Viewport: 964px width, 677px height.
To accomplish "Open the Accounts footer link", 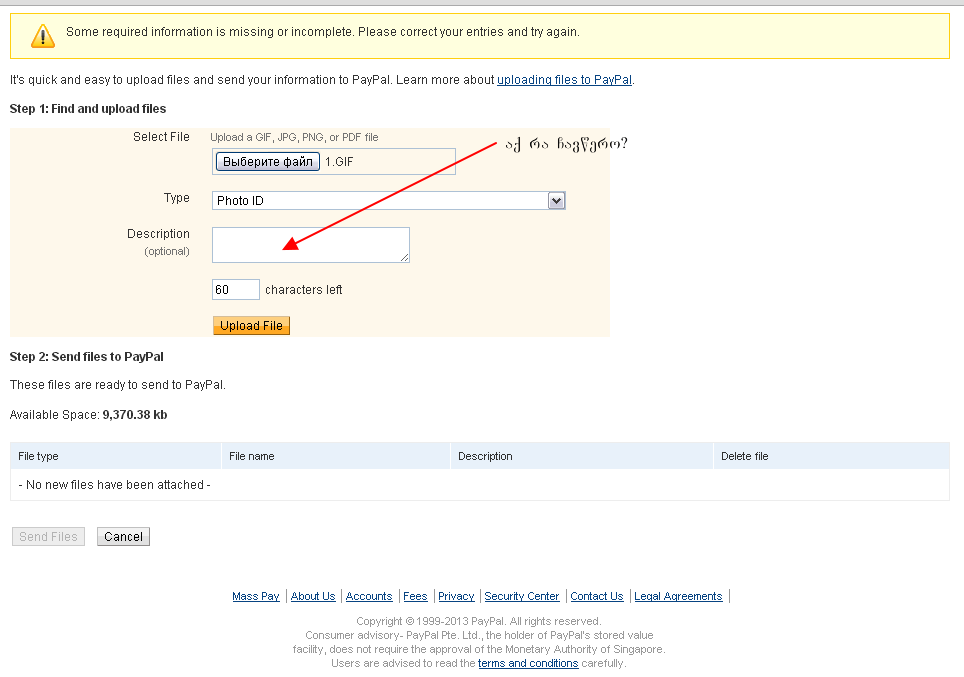I will pyautogui.click(x=369, y=596).
